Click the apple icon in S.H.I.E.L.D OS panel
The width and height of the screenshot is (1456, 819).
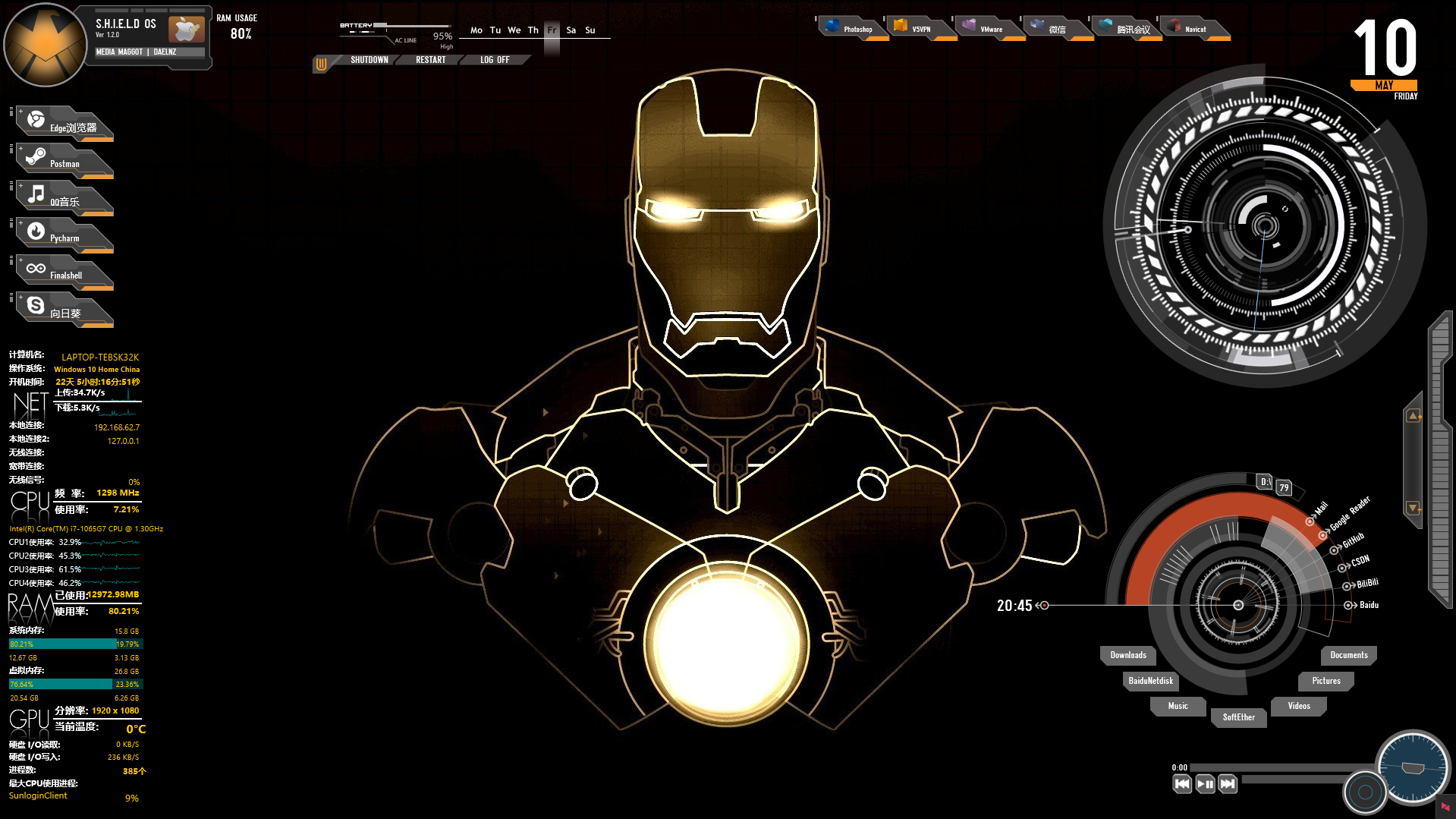click(186, 30)
